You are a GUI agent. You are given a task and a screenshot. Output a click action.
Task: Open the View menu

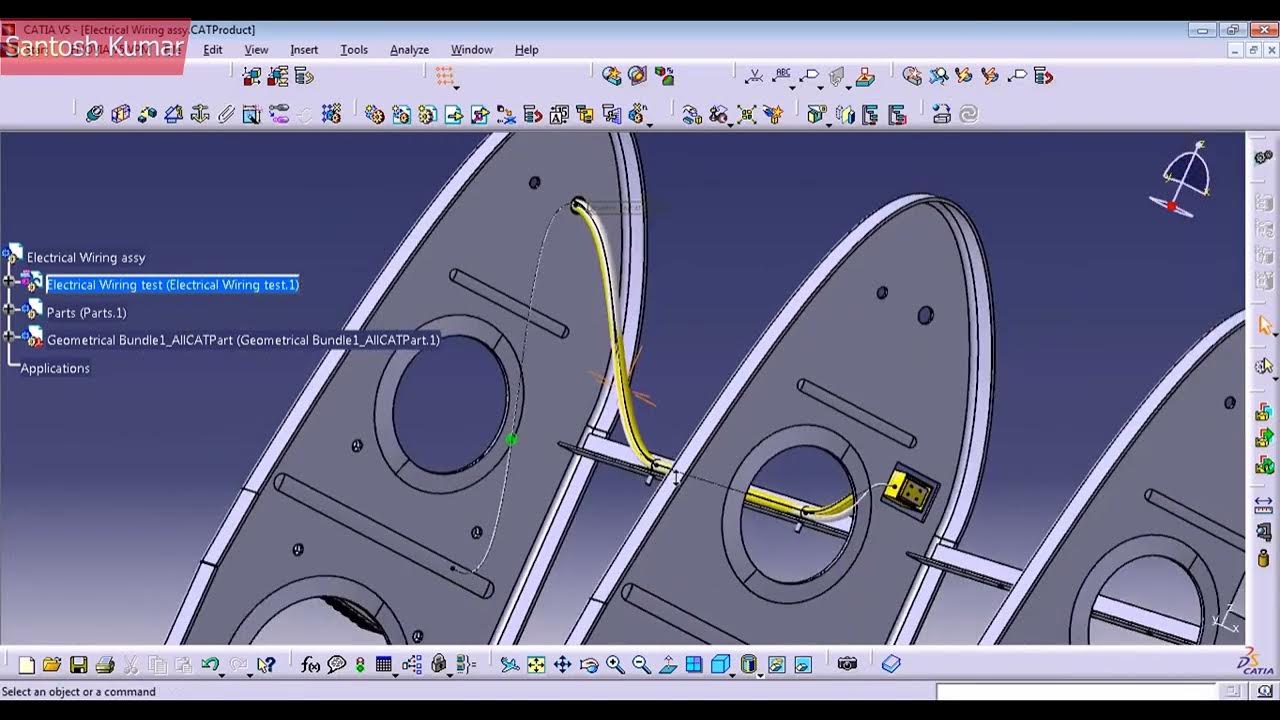click(257, 50)
